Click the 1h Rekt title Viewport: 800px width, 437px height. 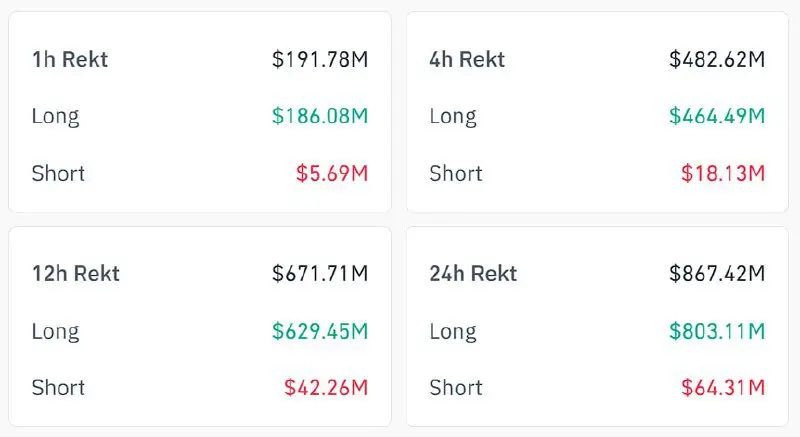pos(70,60)
